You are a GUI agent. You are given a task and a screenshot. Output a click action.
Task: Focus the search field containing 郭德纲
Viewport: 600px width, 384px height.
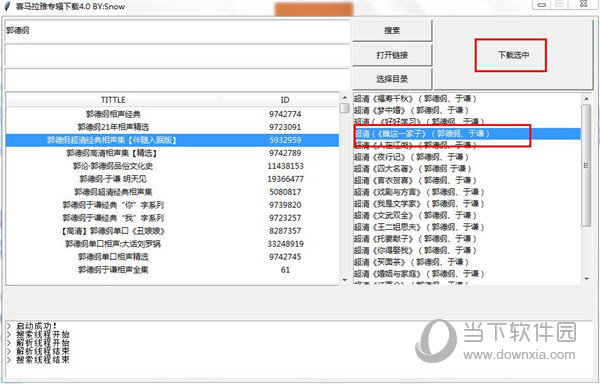pos(177,31)
